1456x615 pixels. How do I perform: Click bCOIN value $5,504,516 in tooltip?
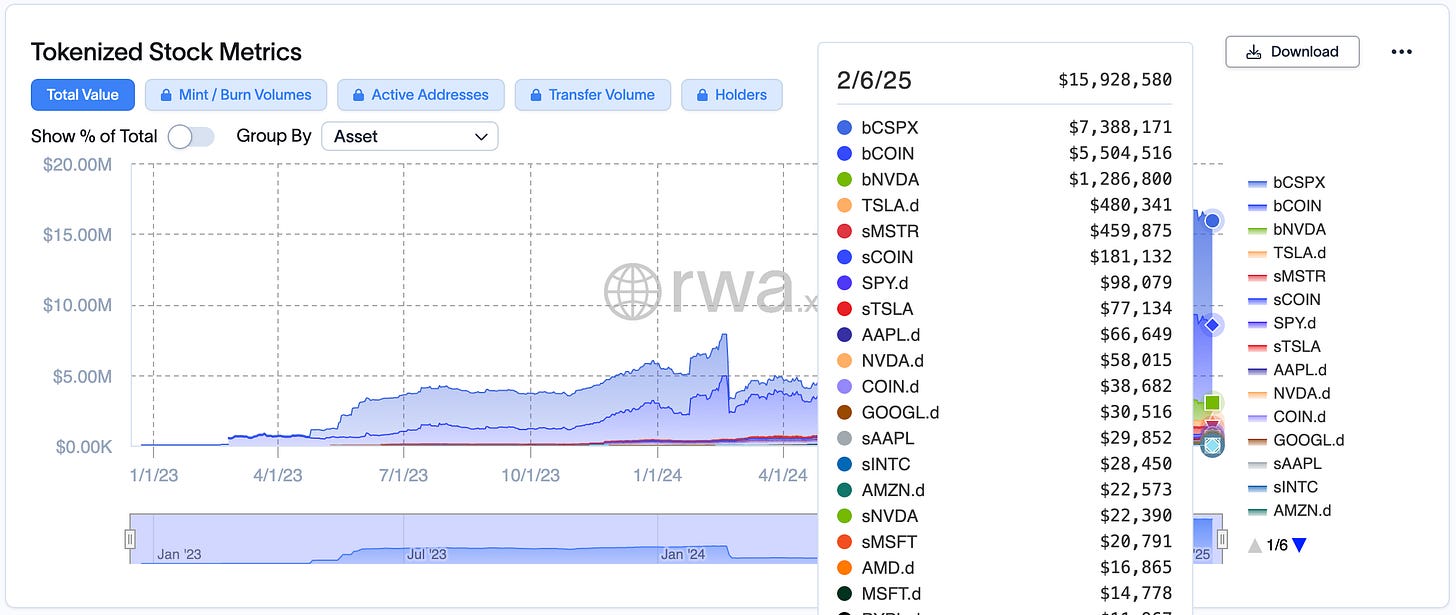tap(1120, 154)
